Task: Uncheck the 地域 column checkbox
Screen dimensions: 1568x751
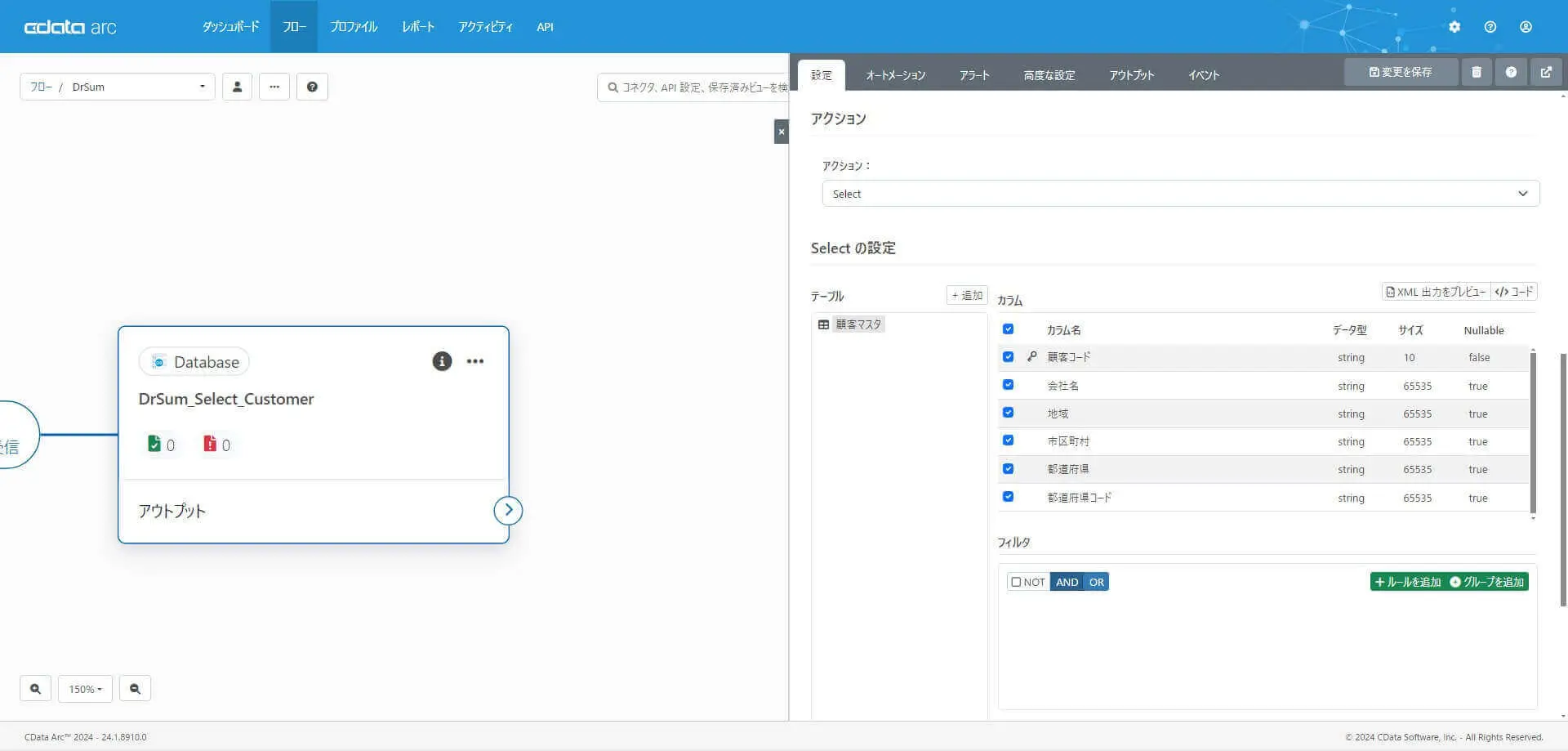Action: pos(1008,413)
